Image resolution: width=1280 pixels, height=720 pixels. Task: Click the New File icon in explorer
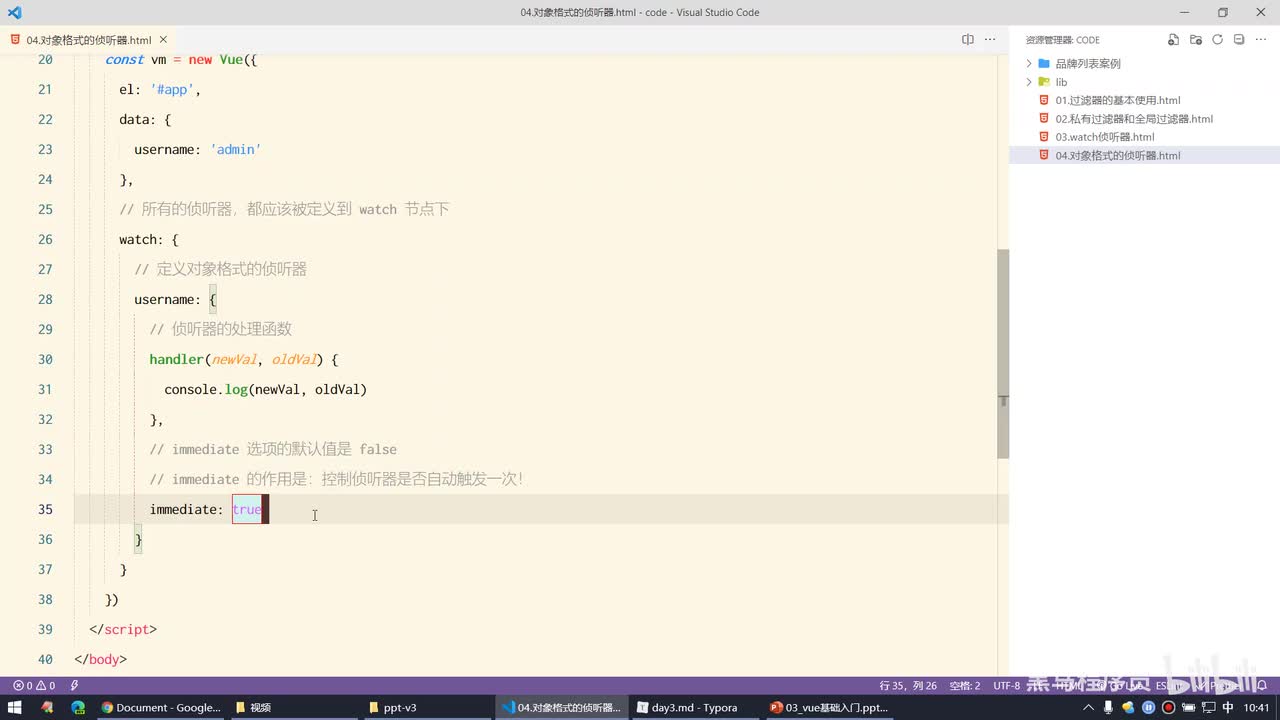[x=1174, y=40]
